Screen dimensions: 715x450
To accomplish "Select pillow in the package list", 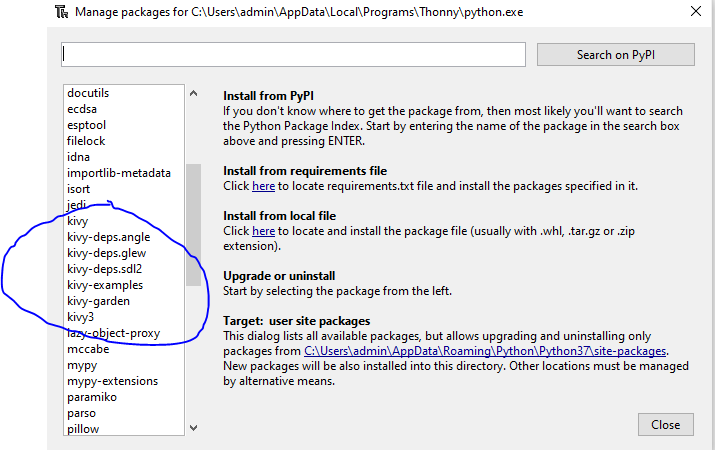I will (x=83, y=429).
